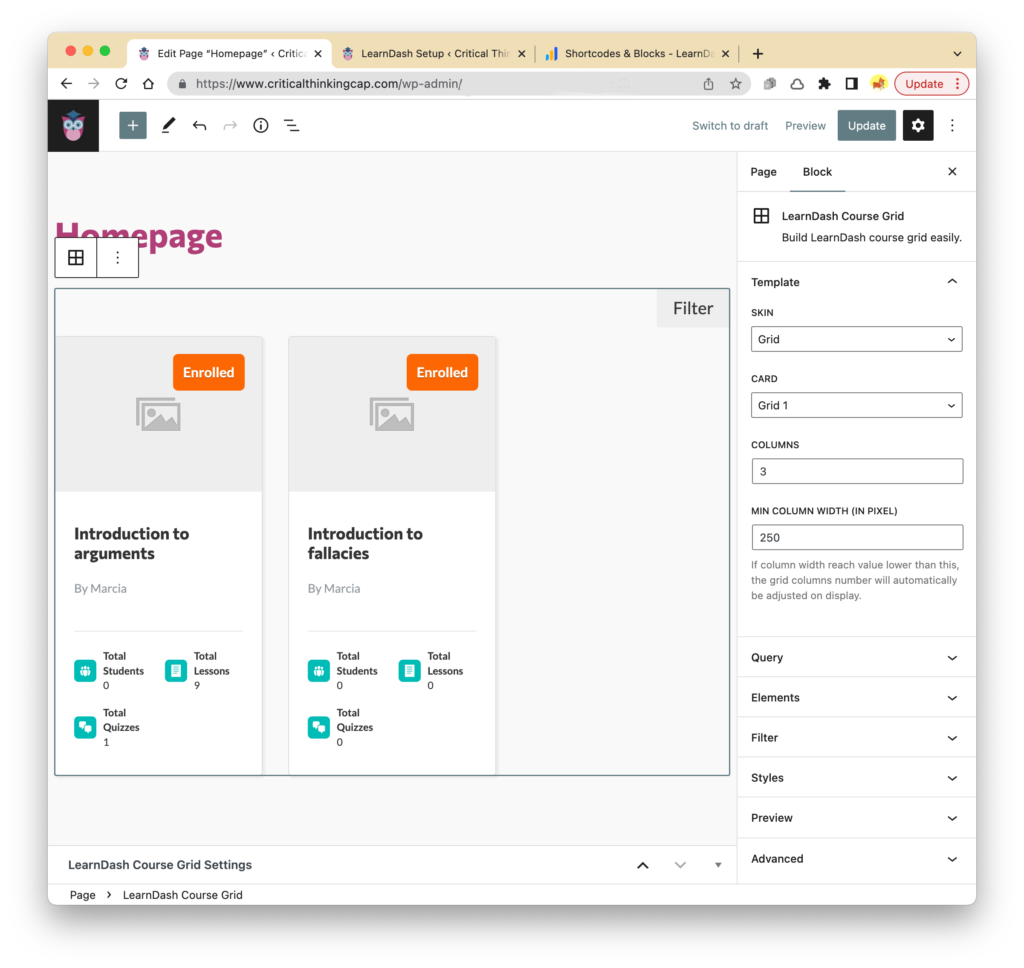Image resolution: width=1024 pixels, height=968 pixels.
Task: Click the Preview button in top bar
Action: pos(805,125)
